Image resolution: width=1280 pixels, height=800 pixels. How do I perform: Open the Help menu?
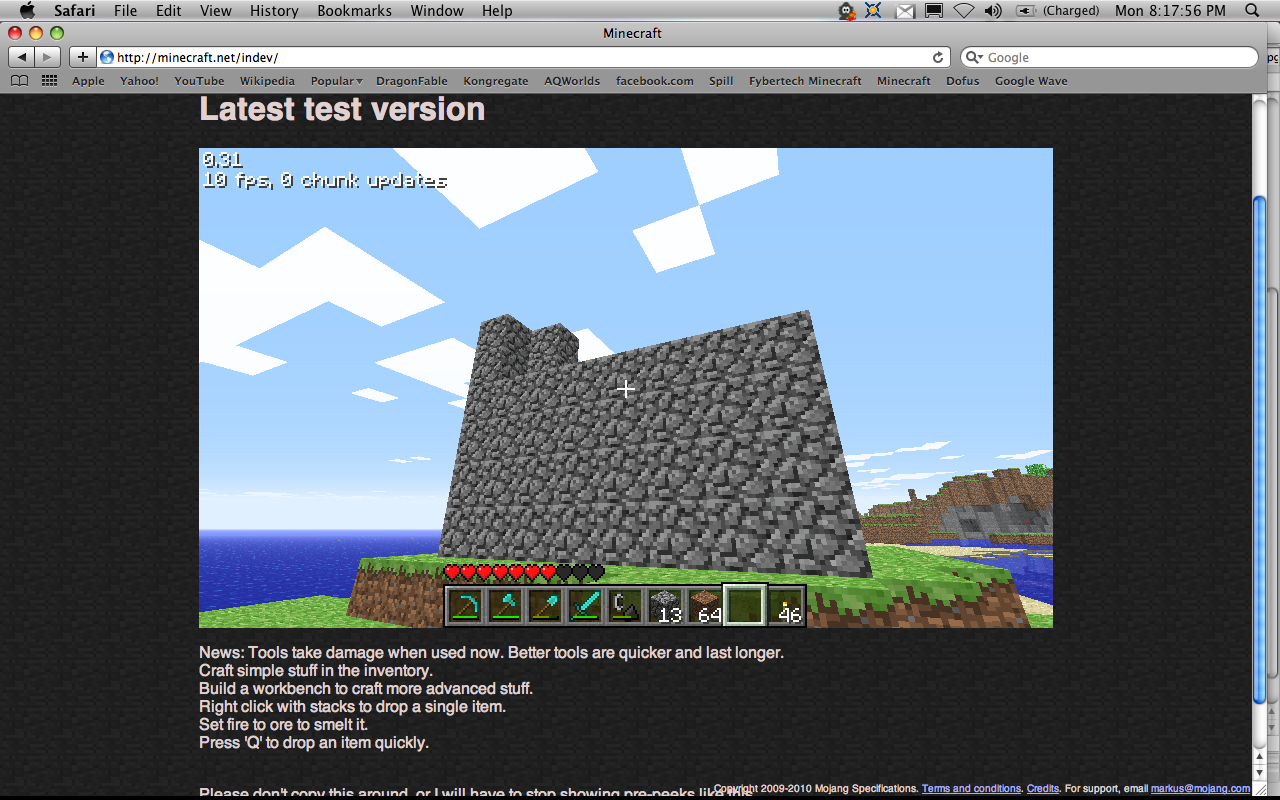pyautogui.click(x=497, y=10)
